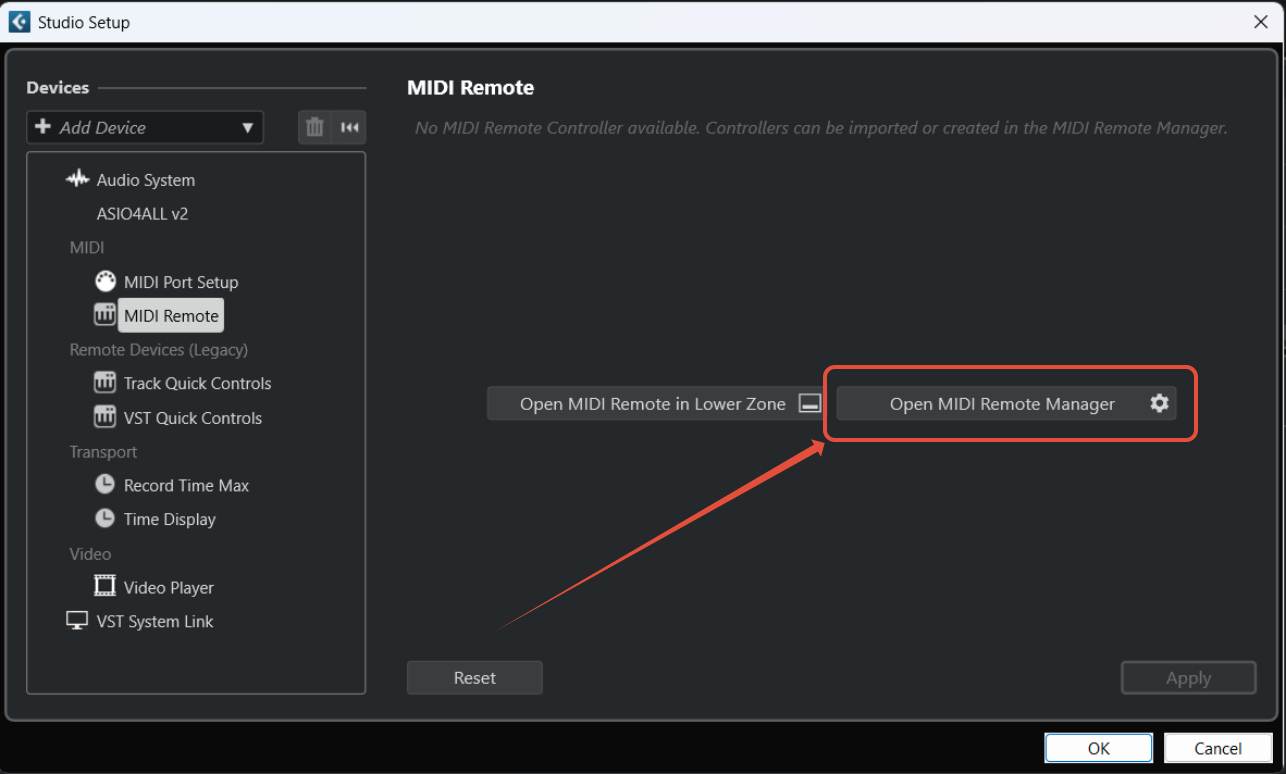Click Open MIDI Remote Manager button
The image size is (1286, 774).
coord(1006,404)
